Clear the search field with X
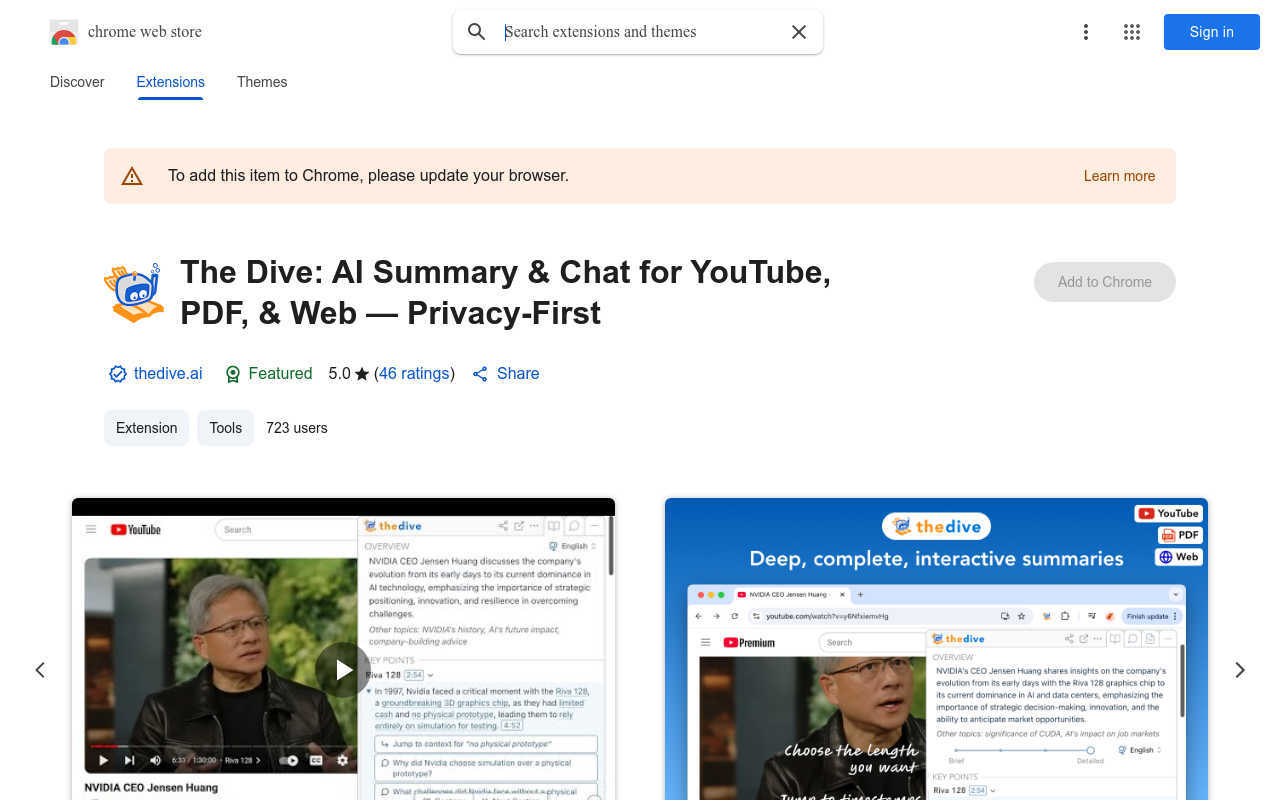 799,32
